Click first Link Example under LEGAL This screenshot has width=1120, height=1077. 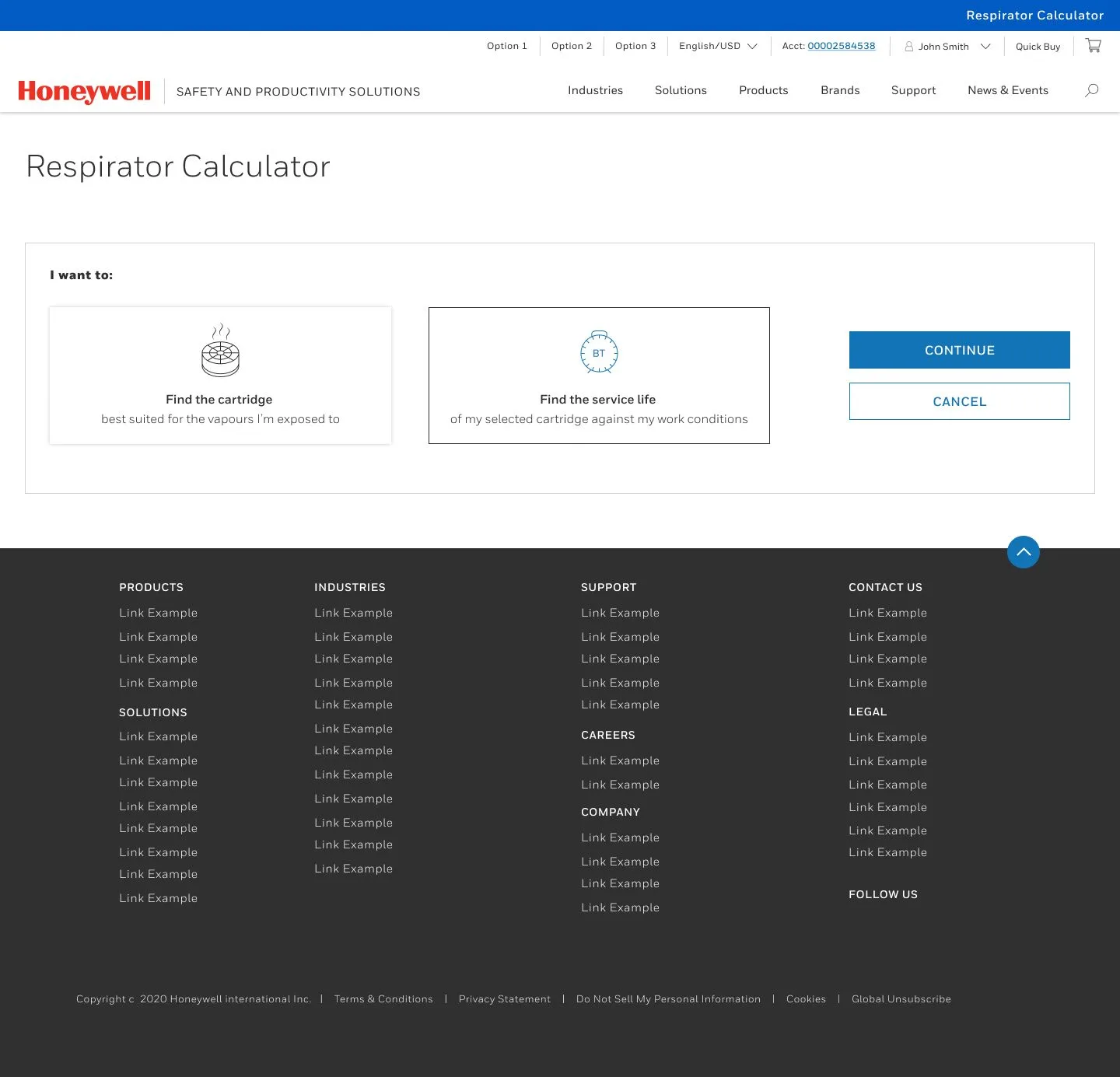tap(888, 737)
